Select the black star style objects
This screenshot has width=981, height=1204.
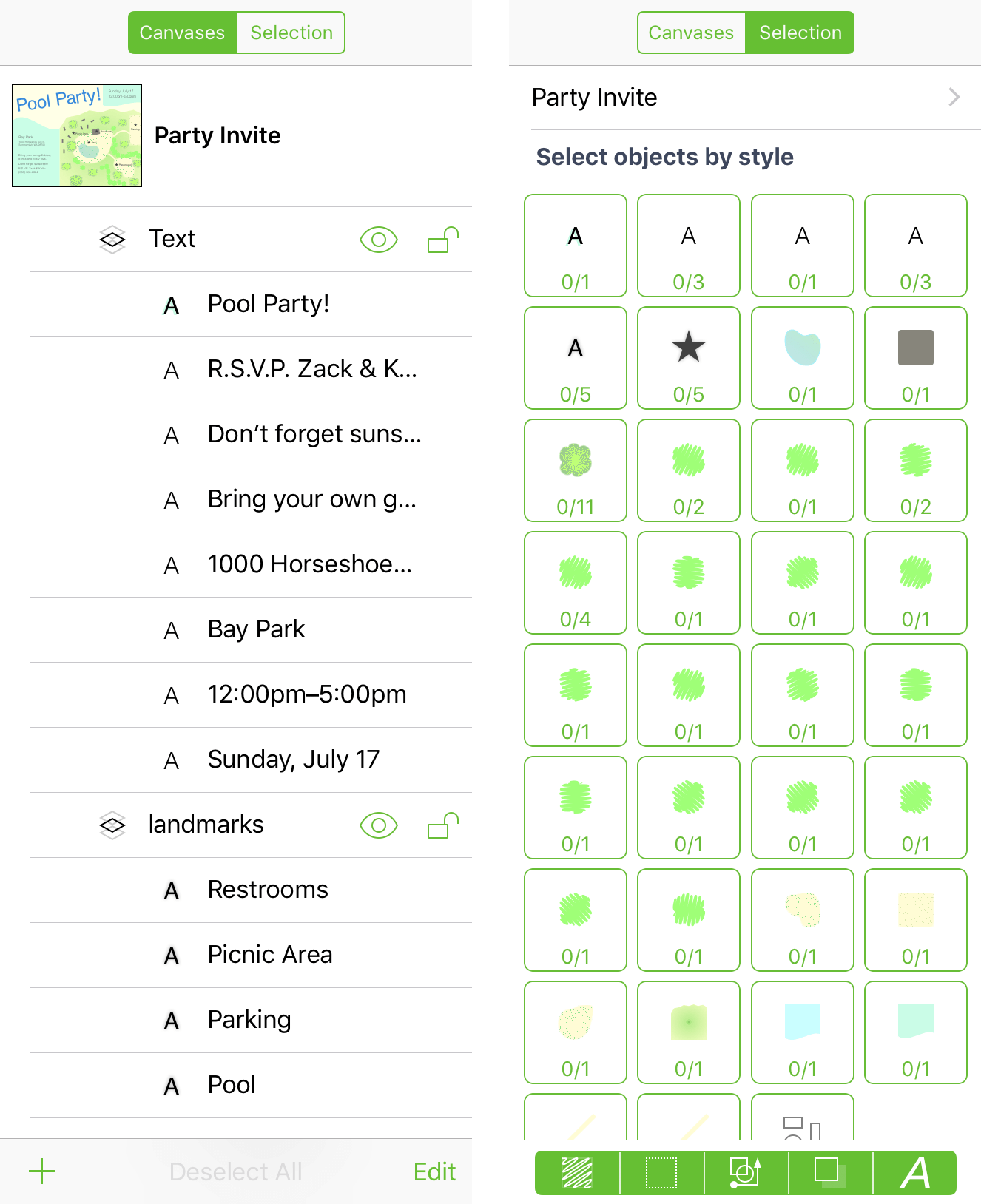689,358
